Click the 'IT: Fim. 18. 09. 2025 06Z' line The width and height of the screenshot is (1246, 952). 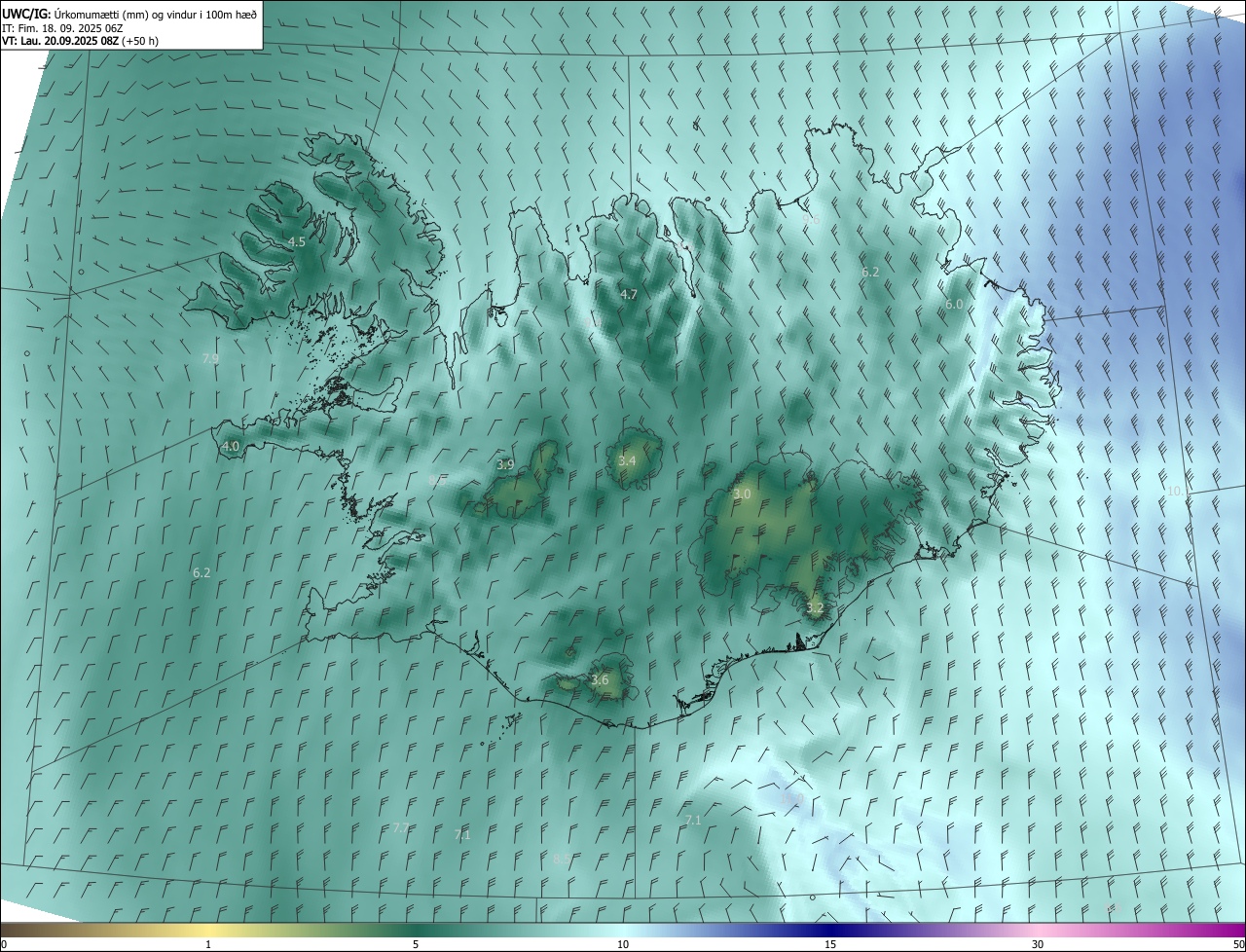pyautogui.click(x=62, y=27)
